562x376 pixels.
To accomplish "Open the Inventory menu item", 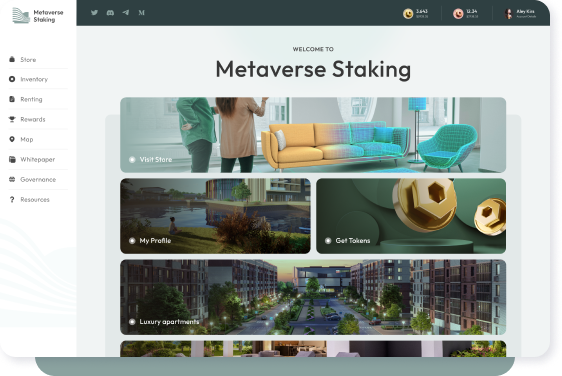I will coord(34,79).
